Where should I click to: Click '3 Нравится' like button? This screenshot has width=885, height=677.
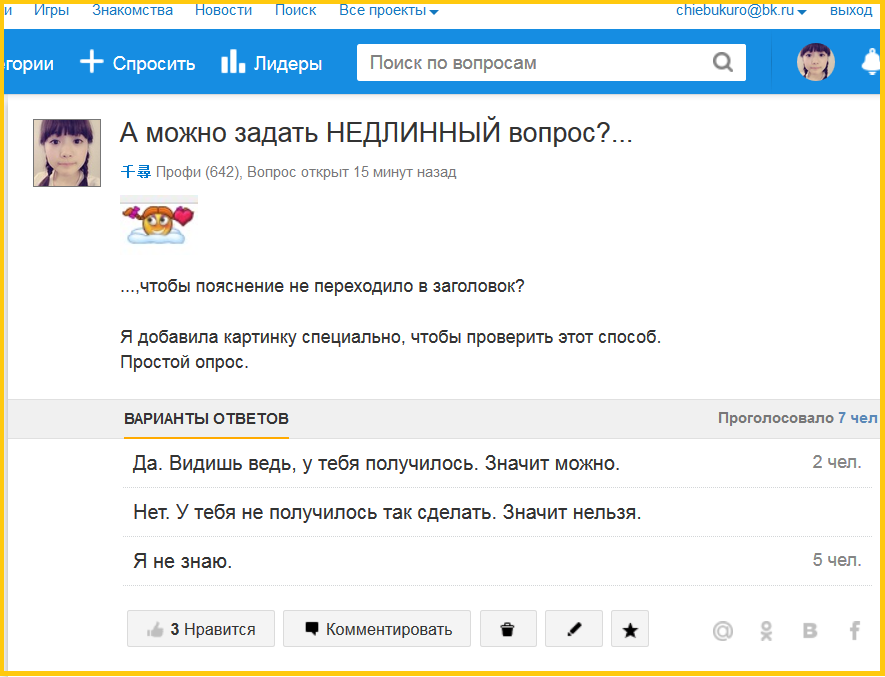tap(201, 628)
